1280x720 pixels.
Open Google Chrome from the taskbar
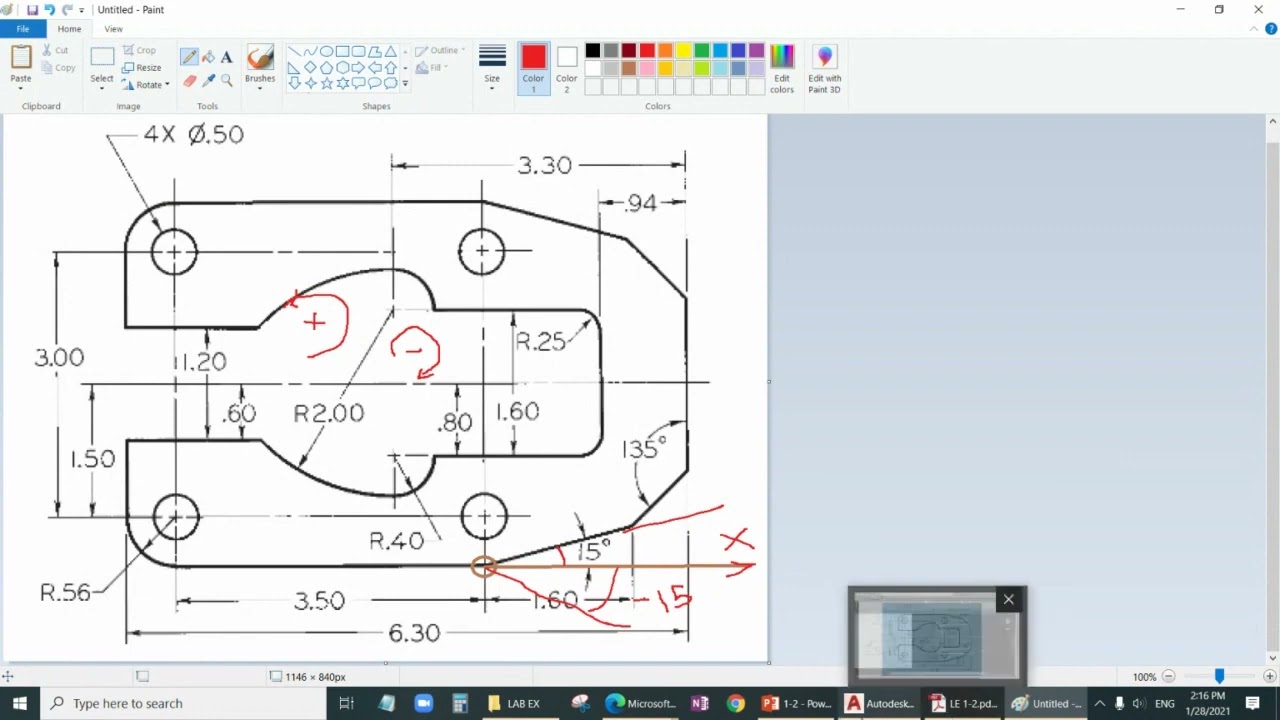click(x=735, y=704)
